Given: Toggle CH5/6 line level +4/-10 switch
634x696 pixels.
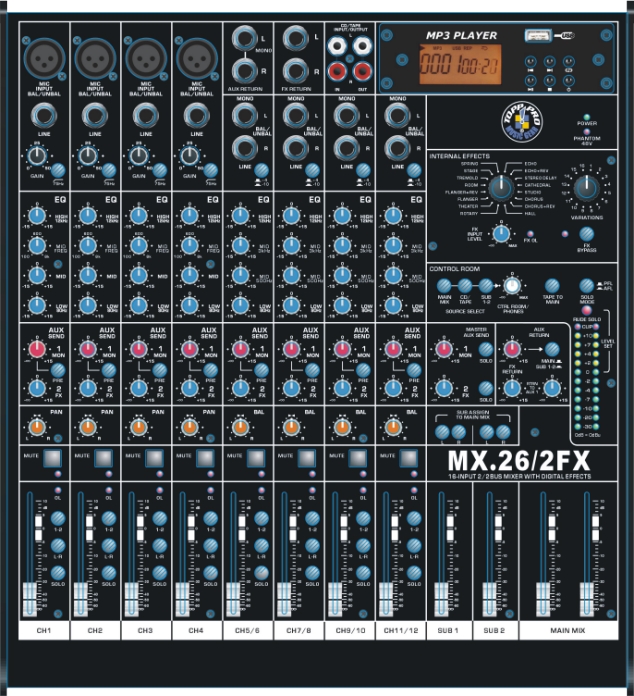Looking at the screenshot, I should (x=262, y=170).
